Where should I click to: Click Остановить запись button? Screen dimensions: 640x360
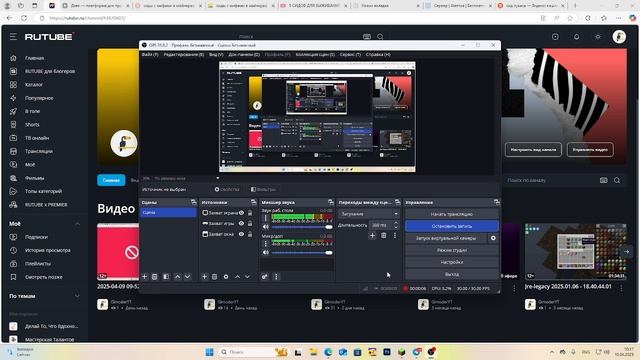click(452, 226)
